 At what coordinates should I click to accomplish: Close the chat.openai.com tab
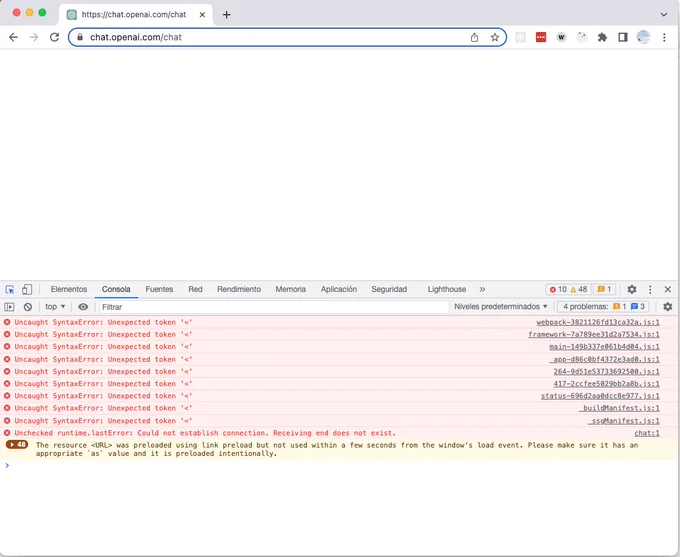pyautogui.click(x=202, y=15)
